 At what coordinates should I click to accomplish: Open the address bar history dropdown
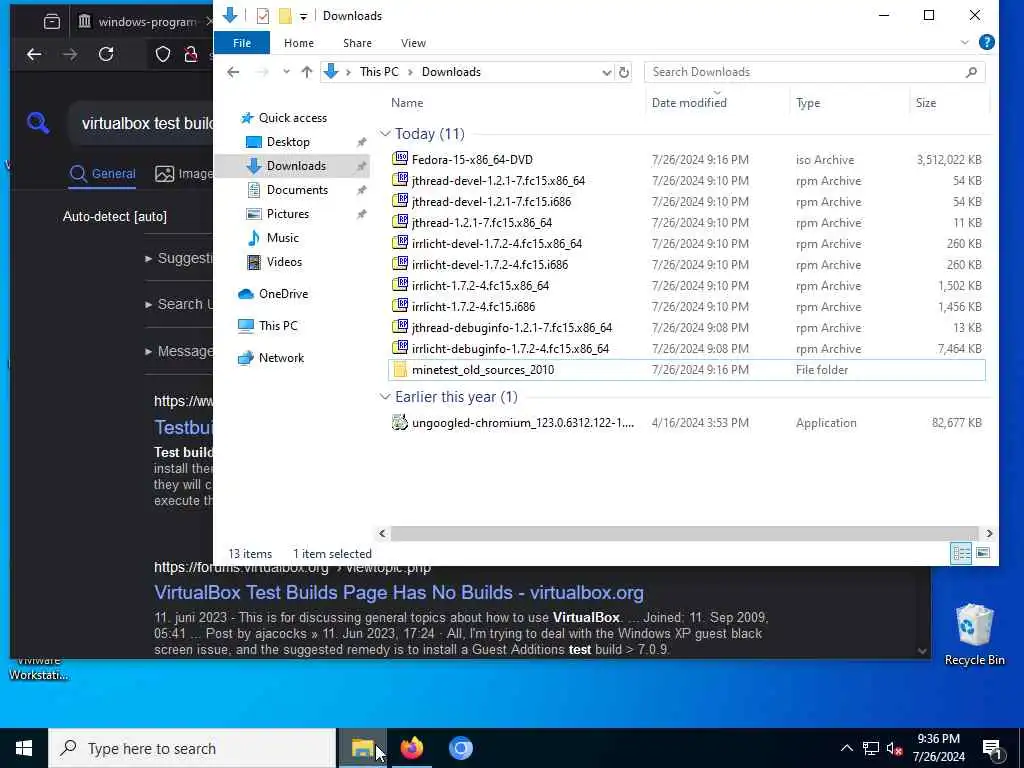click(606, 72)
